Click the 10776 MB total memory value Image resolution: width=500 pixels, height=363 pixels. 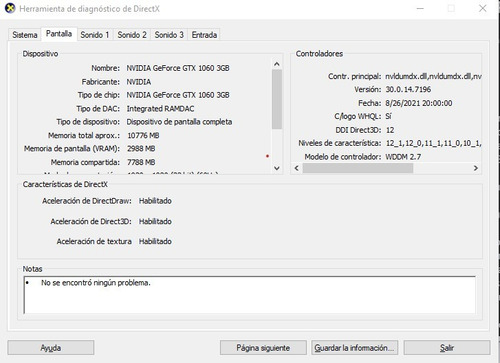click(143, 135)
